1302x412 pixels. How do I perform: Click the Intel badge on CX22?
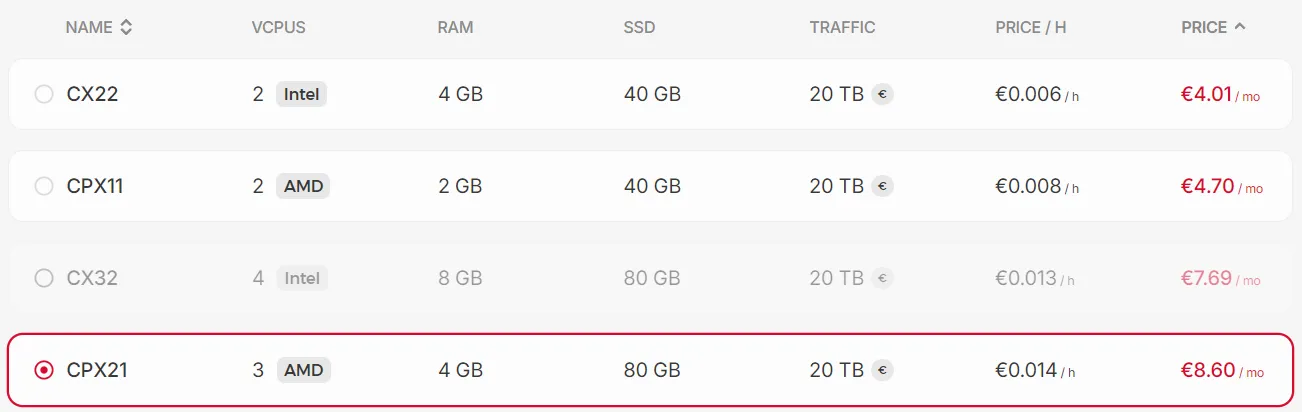point(302,94)
